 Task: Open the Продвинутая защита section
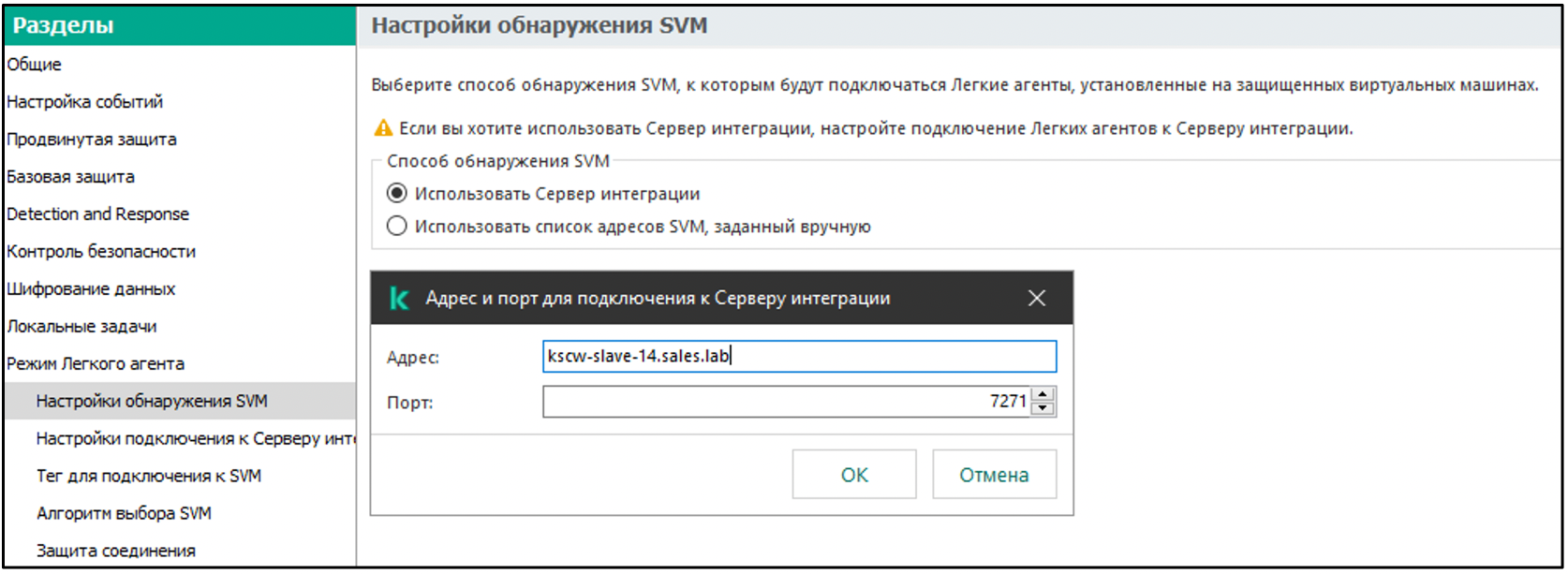coord(92,140)
